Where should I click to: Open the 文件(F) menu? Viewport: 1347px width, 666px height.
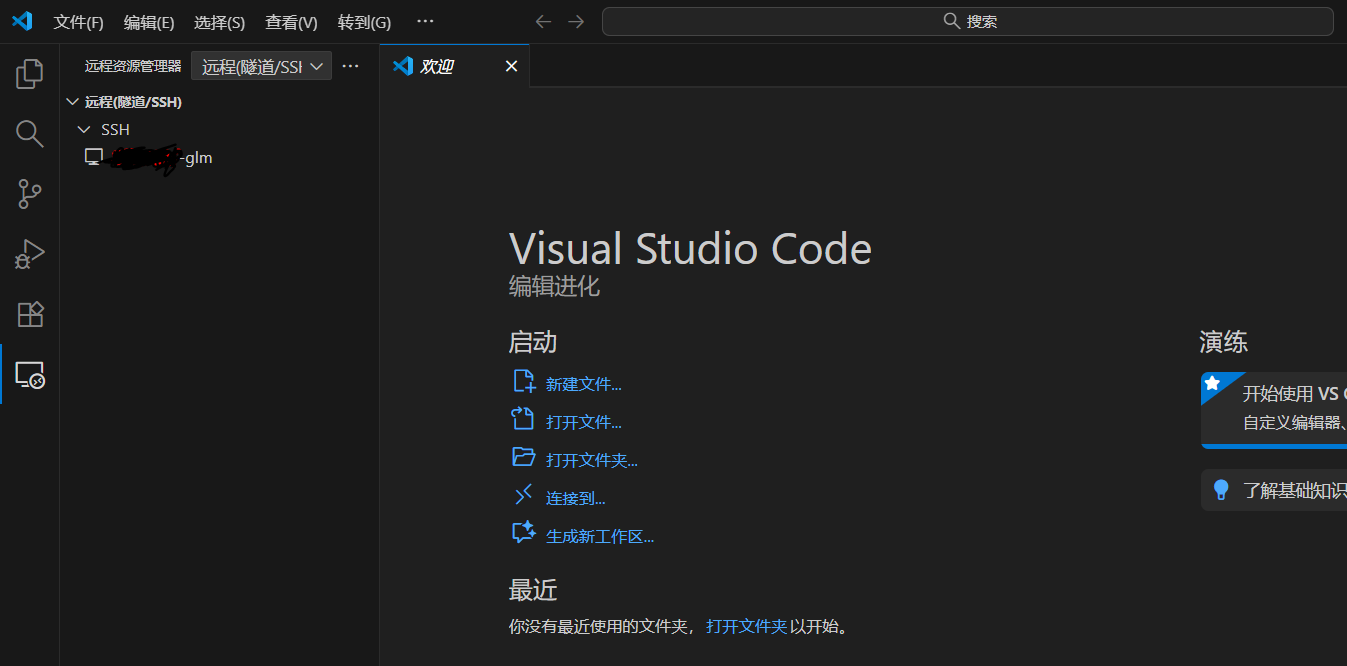(x=78, y=21)
